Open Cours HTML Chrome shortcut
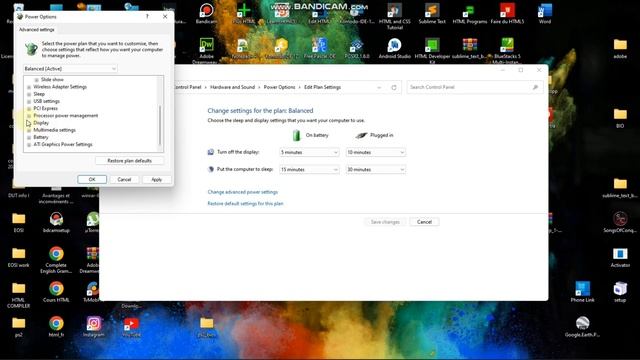Screen dimensions: 640x360 point(56,292)
